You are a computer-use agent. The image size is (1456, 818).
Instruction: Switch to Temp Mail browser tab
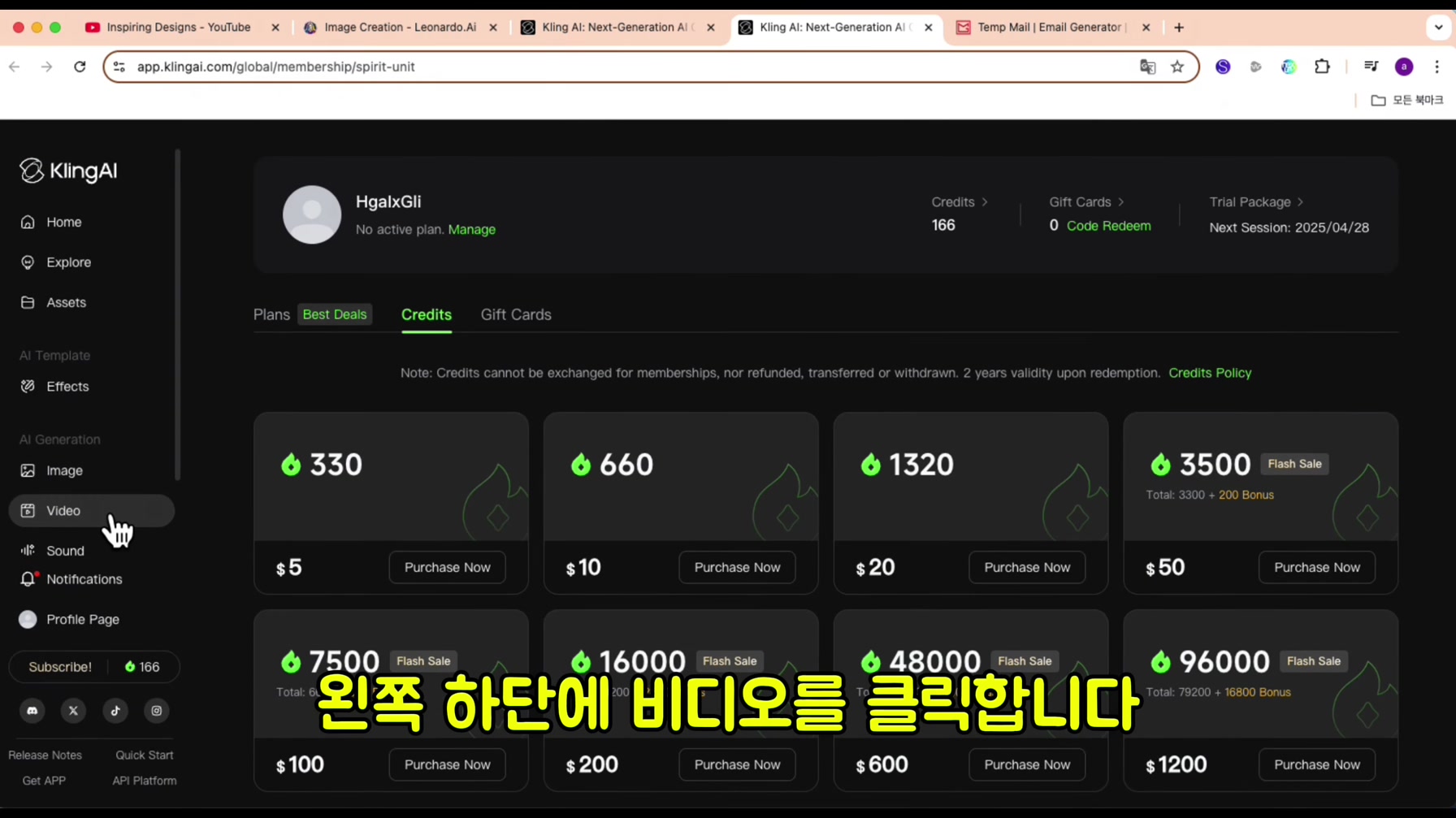(x=1052, y=27)
